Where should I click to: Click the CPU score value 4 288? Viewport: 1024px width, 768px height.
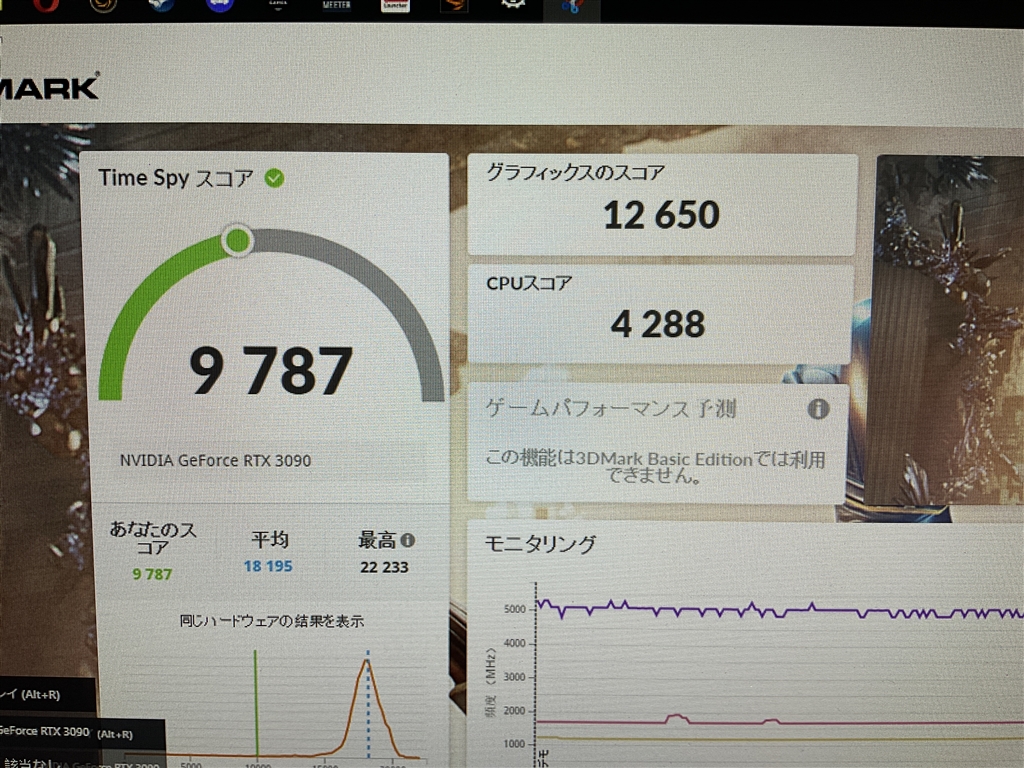click(658, 323)
